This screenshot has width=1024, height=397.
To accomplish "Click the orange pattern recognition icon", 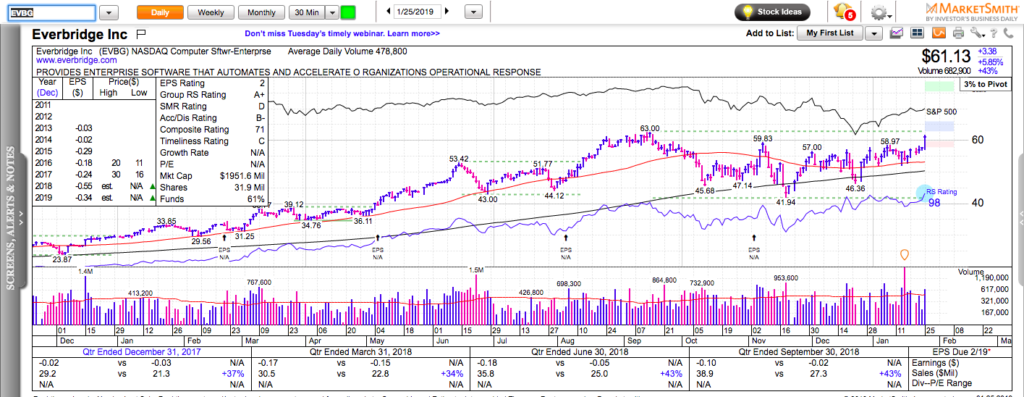I will [939, 33].
